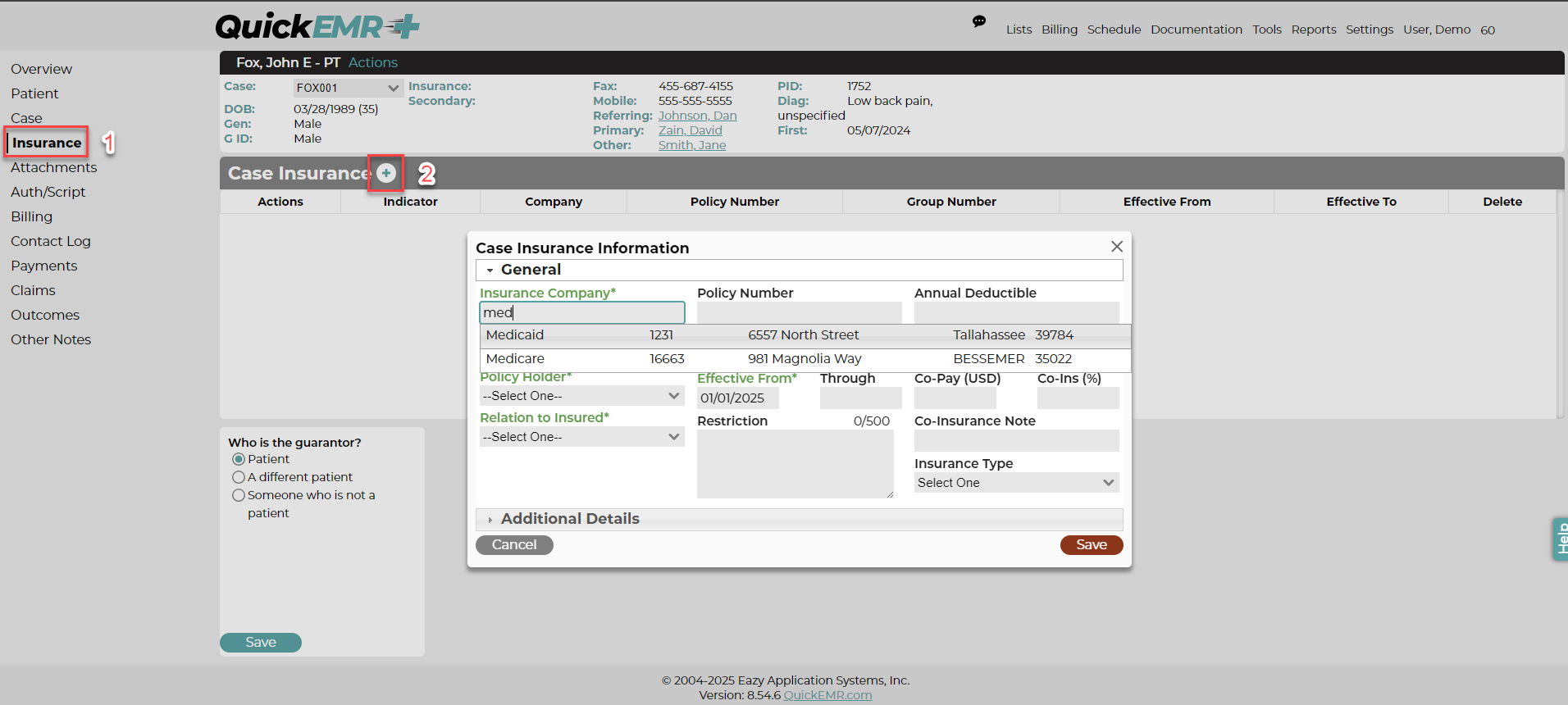
Task: Go to Patient in the sidebar
Action: click(34, 93)
